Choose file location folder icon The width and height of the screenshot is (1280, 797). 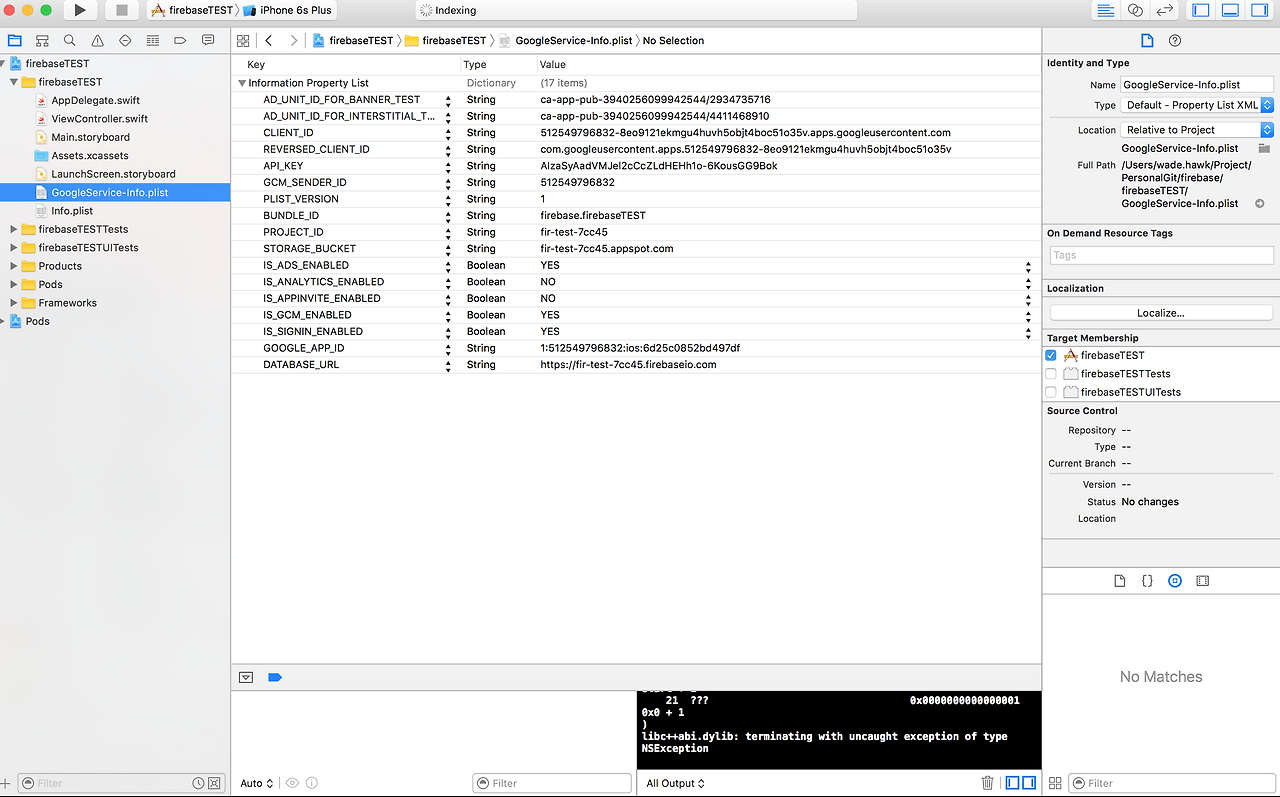tap(1264, 148)
